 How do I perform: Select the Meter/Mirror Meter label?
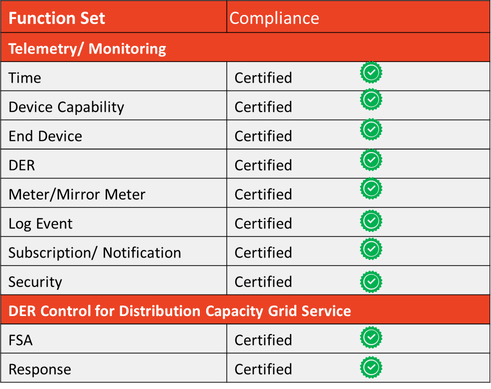coord(77,195)
